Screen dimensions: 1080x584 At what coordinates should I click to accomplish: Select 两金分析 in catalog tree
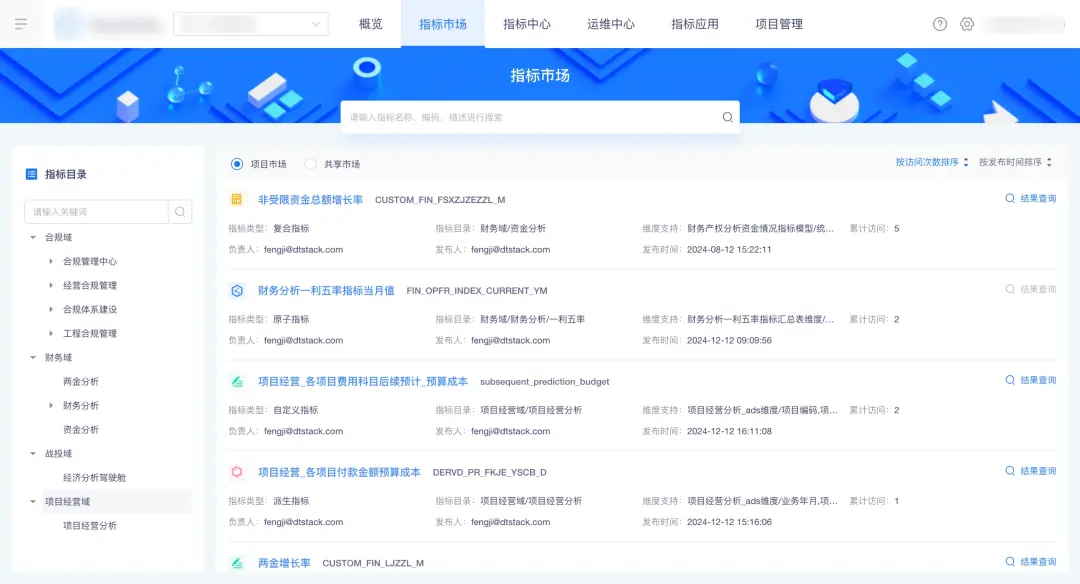tap(81, 382)
